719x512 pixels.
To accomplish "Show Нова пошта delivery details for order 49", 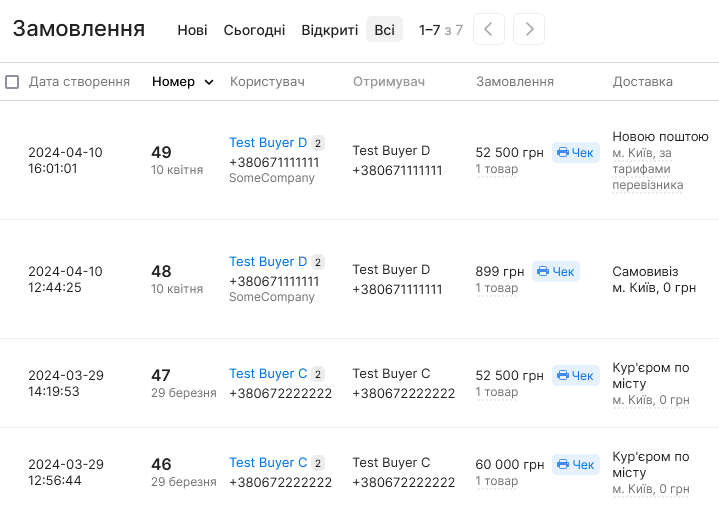I will tap(647, 169).
